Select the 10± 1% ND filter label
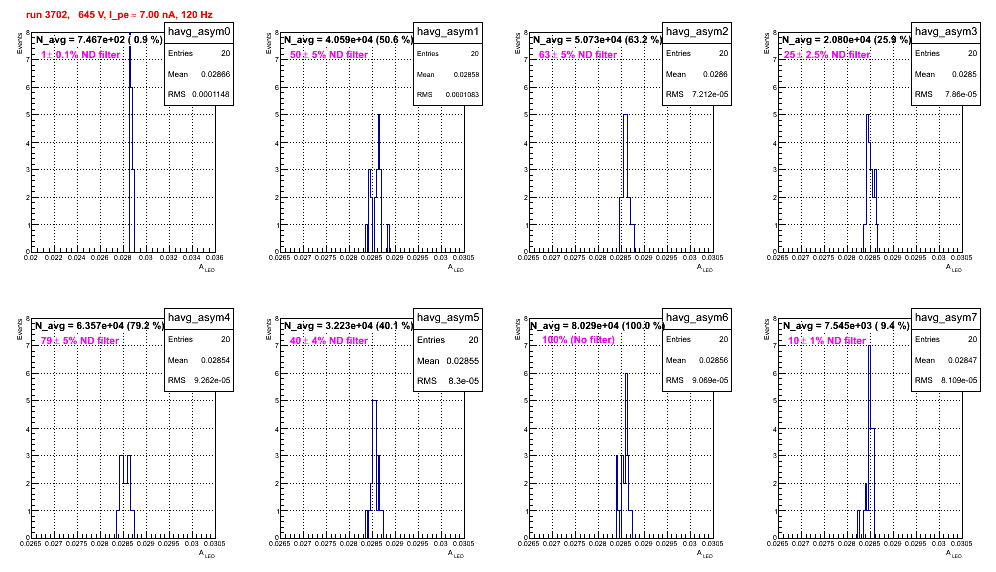This screenshot has width=996, height=572. pos(827,341)
